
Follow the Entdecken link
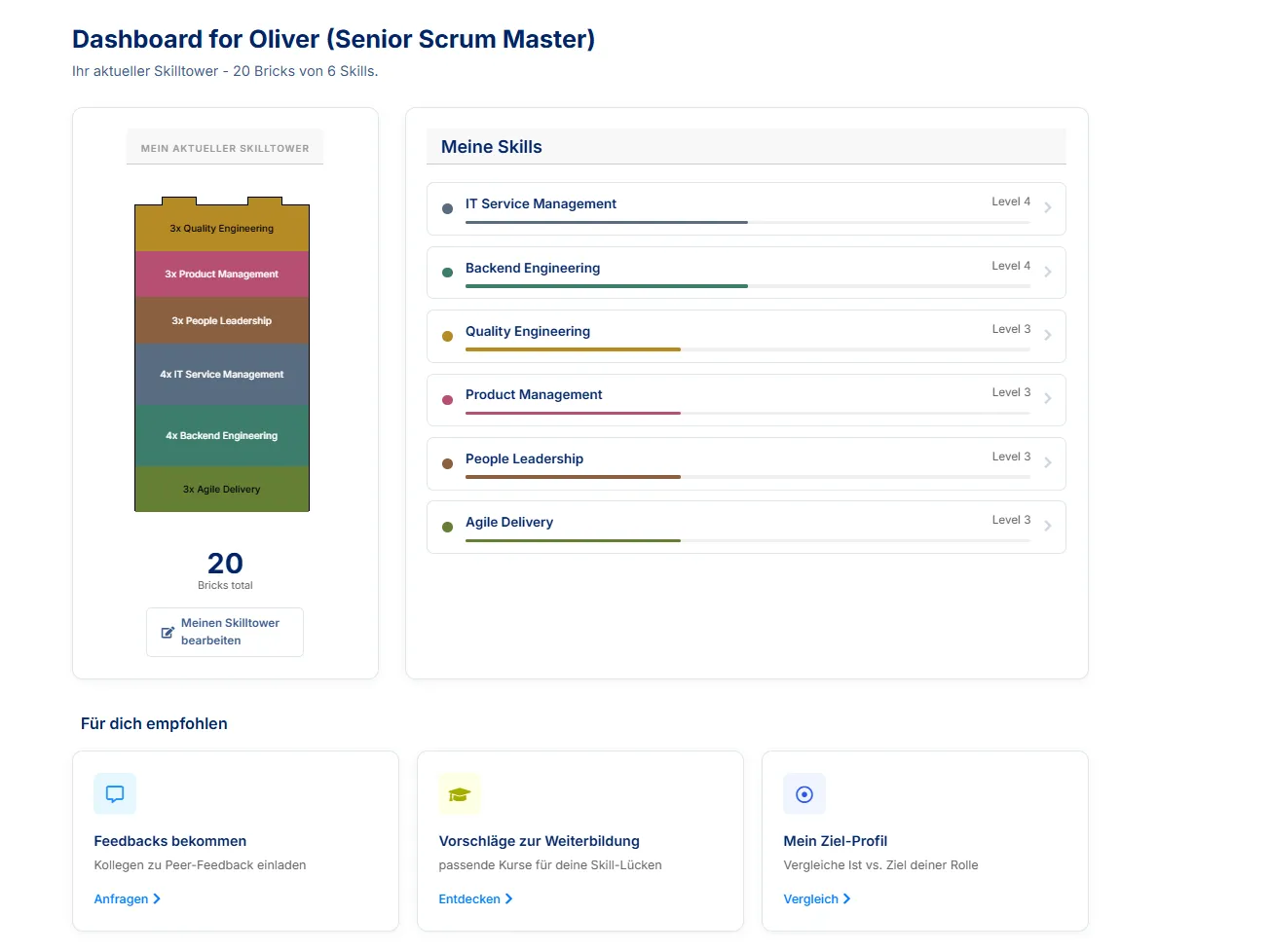pyautogui.click(x=476, y=898)
